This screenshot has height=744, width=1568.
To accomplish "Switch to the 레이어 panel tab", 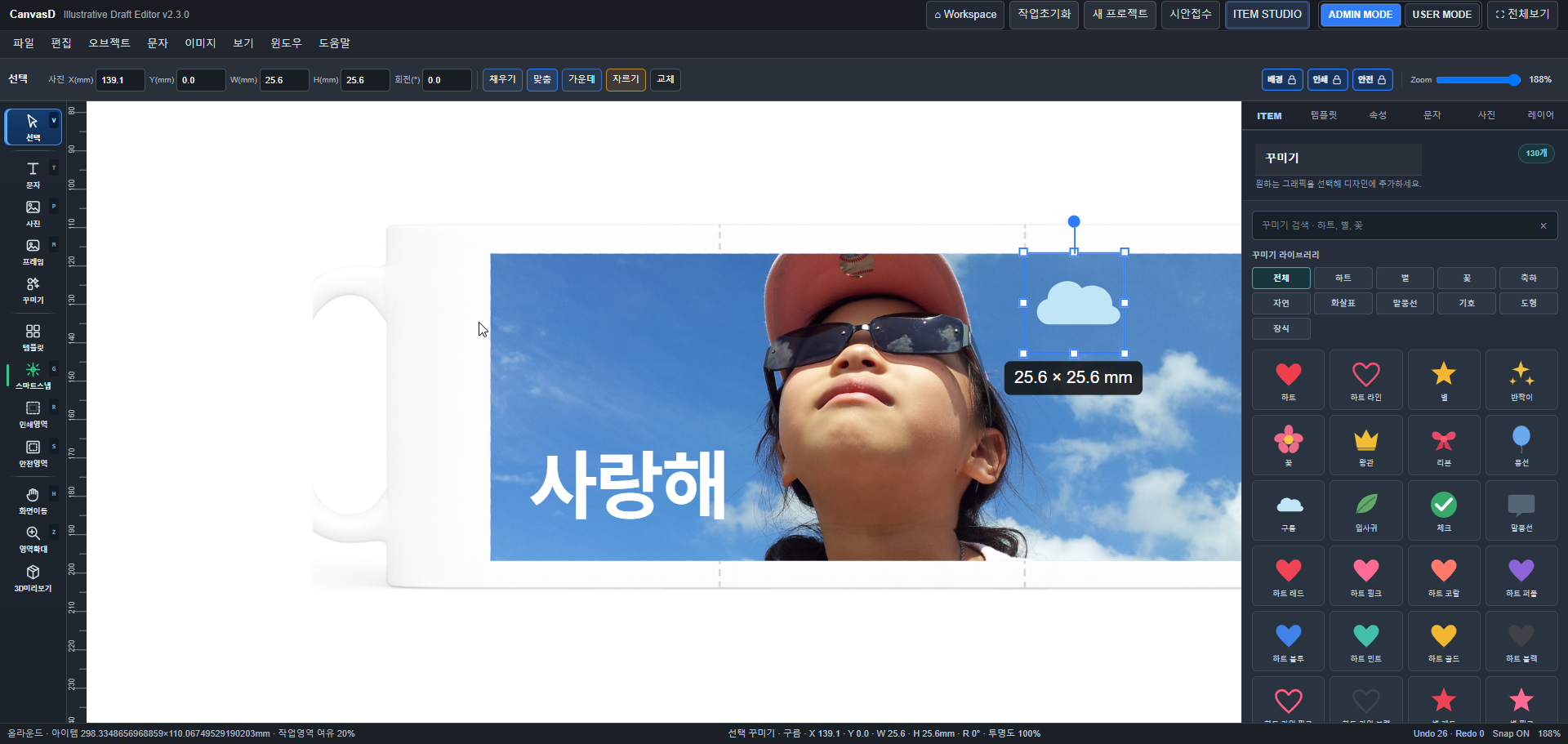I will [x=1540, y=115].
